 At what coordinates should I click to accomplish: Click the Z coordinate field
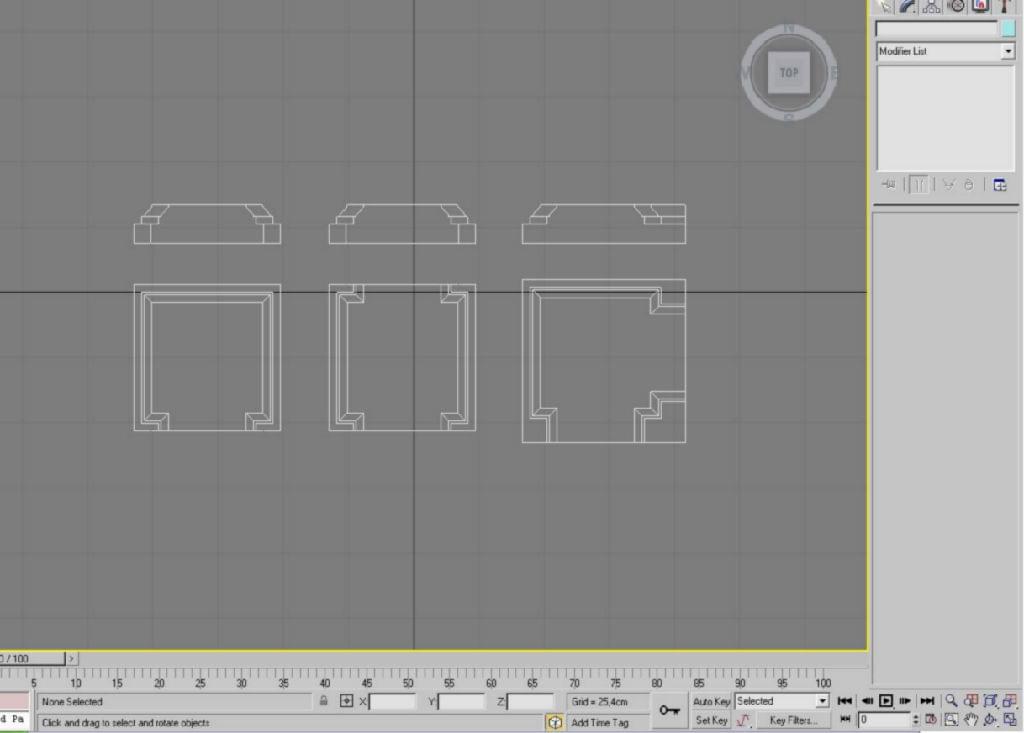530,702
